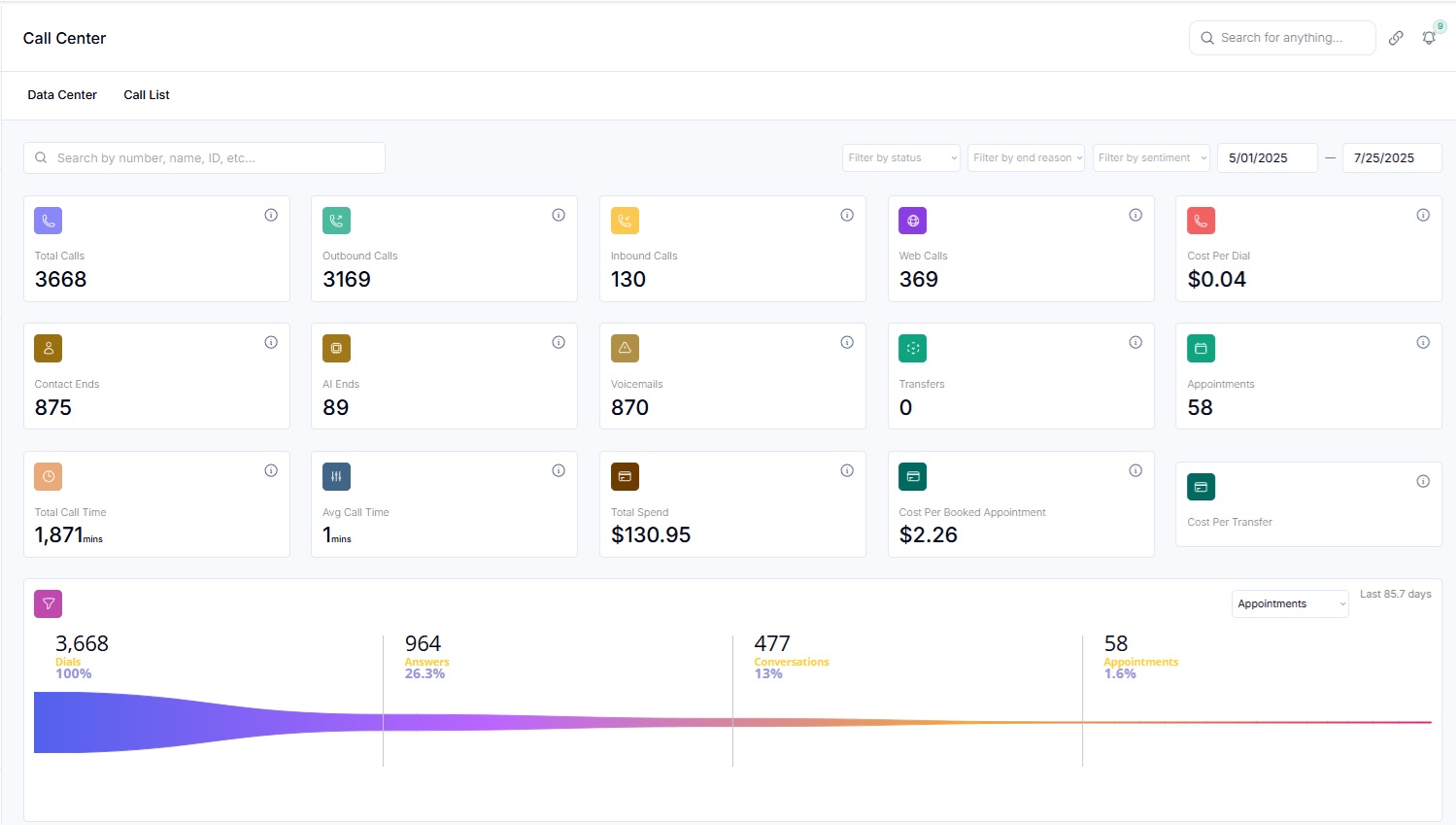Click the $2.26 cost value
The image size is (1456, 825).
coord(929,534)
